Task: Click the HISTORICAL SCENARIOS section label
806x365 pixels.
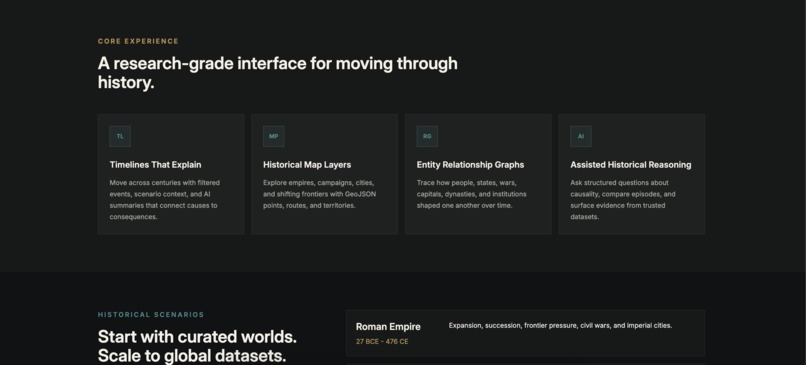Action: (x=151, y=315)
